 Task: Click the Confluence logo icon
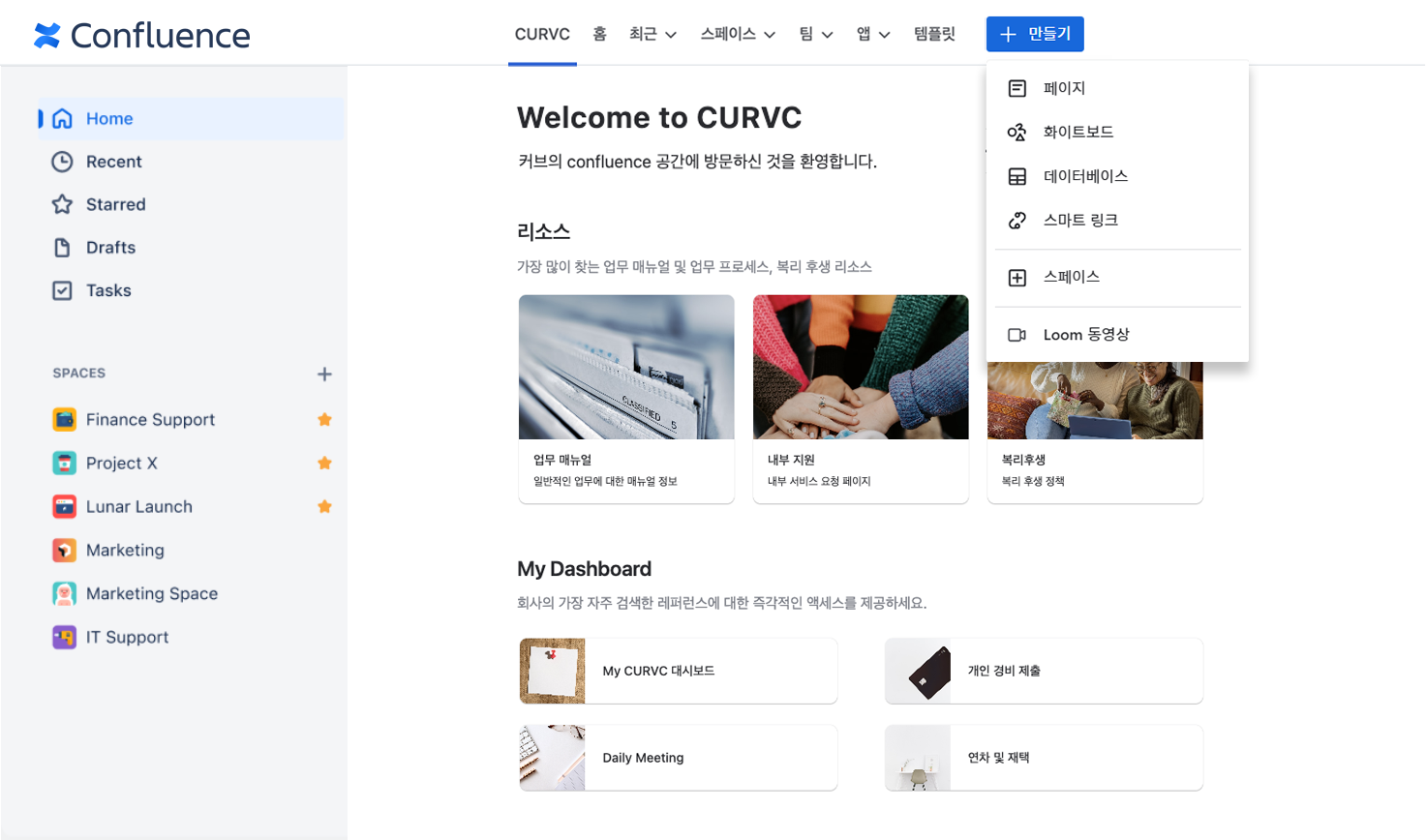(x=46, y=36)
